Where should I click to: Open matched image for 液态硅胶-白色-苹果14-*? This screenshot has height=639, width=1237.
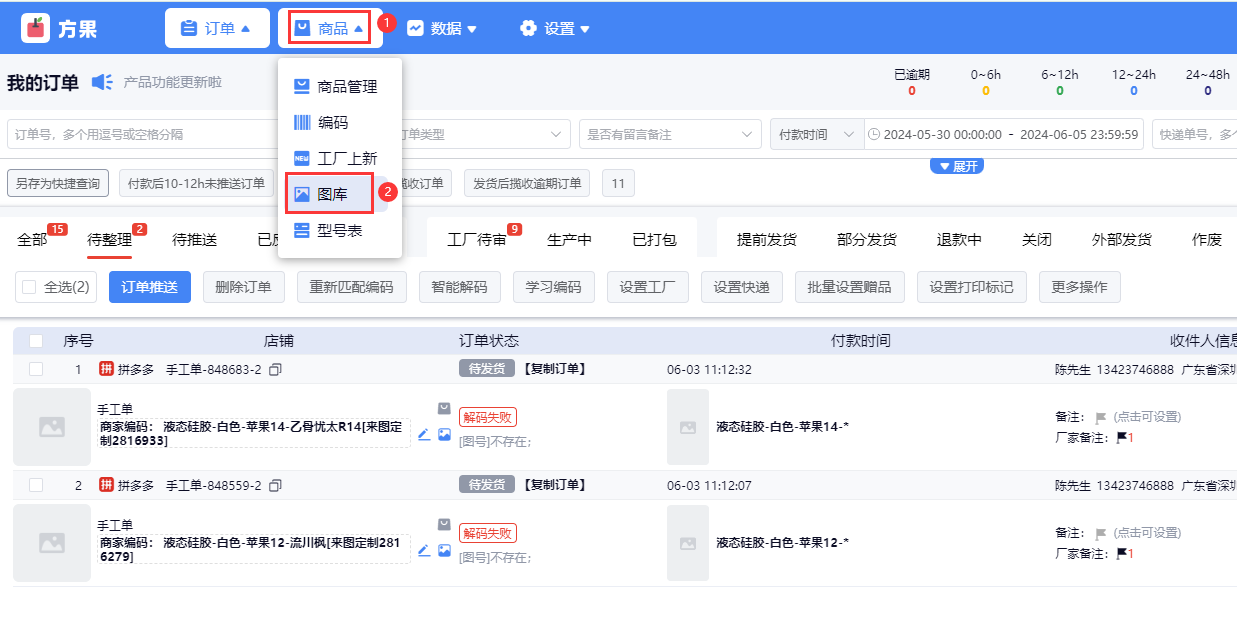click(x=688, y=427)
